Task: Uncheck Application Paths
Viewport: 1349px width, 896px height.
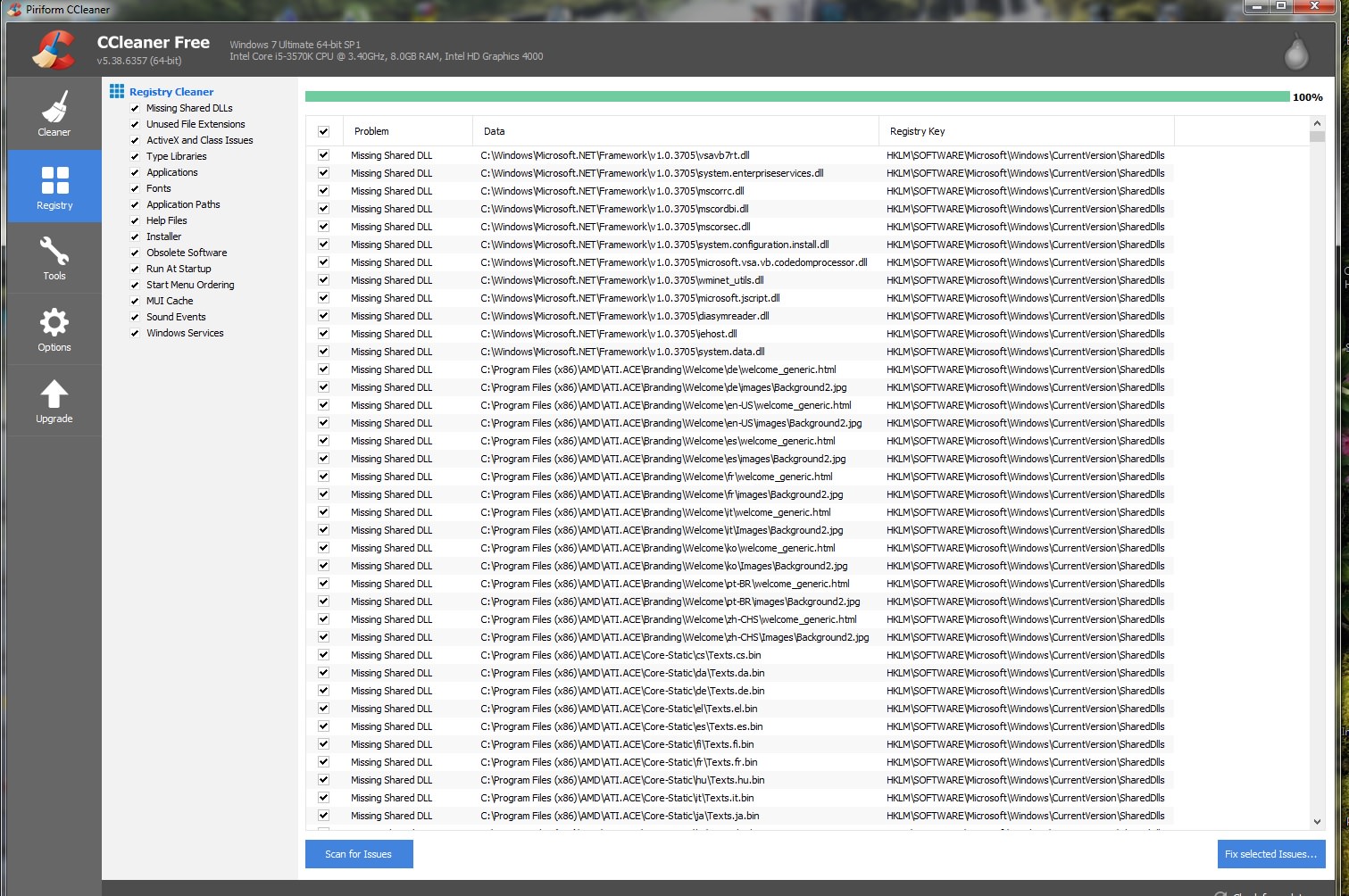Action: point(135,205)
